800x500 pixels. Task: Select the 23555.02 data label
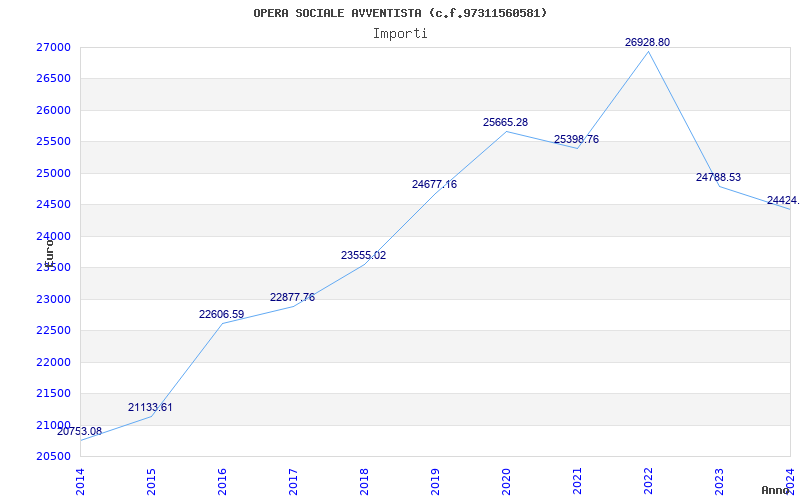click(363, 256)
